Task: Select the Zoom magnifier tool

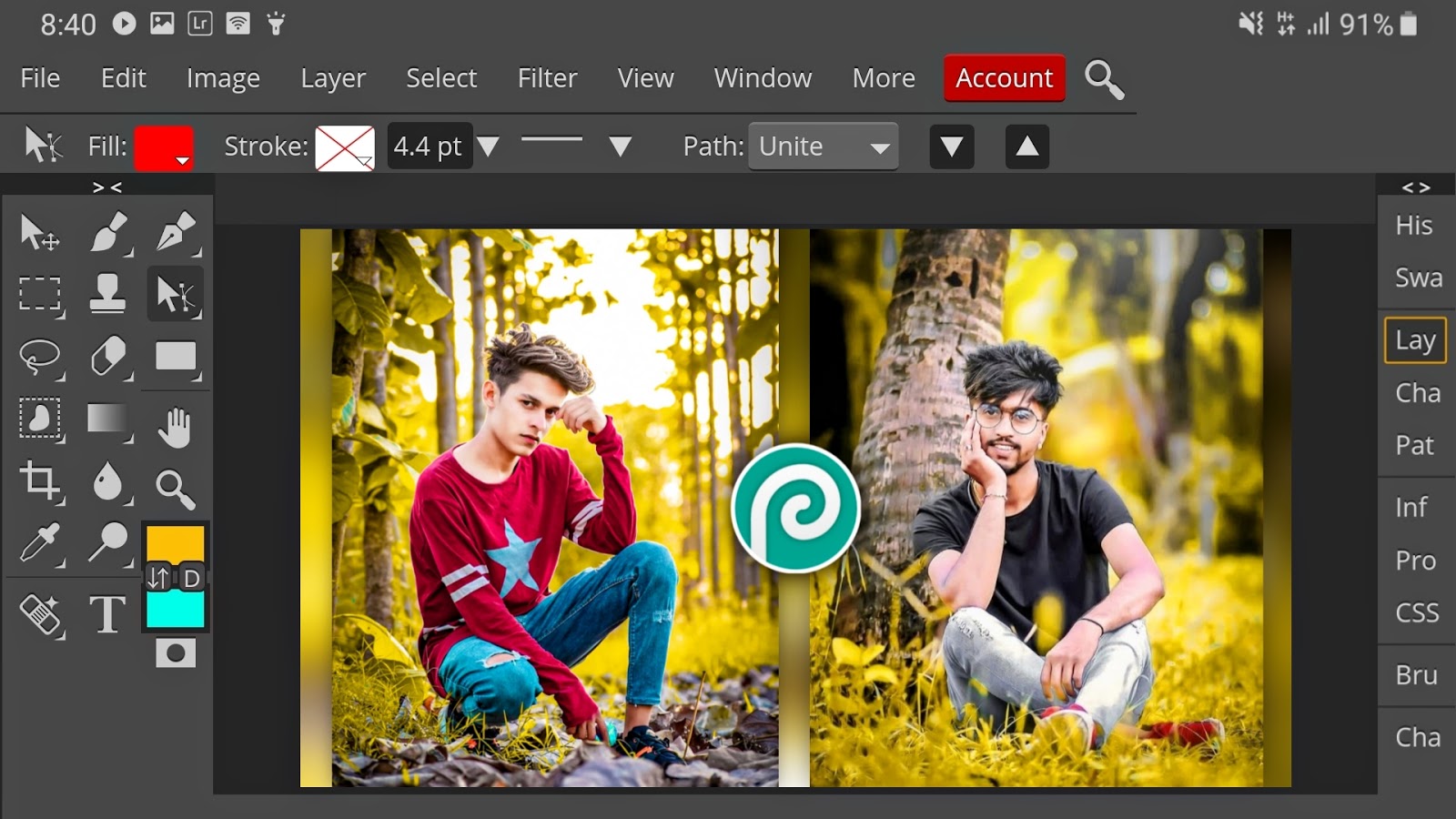Action: tap(175, 488)
